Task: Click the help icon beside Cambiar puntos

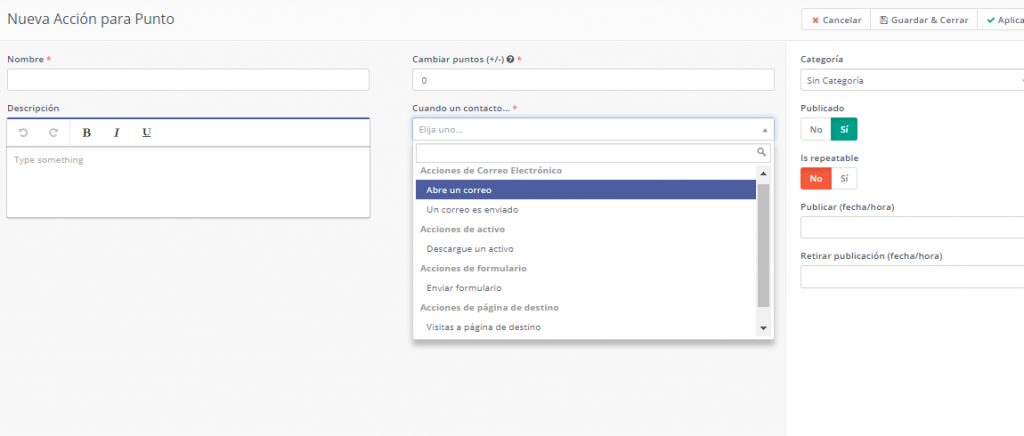Action: pos(510,60)
